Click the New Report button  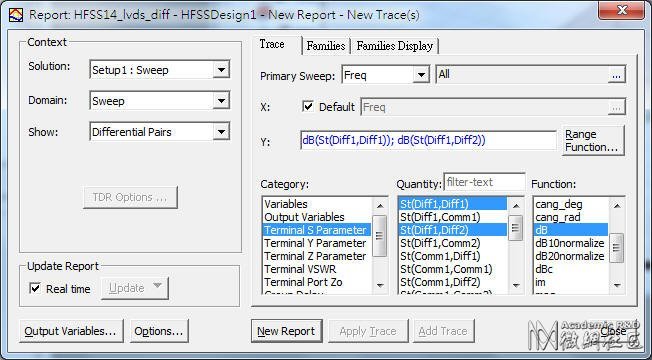(x=286, y=331)
